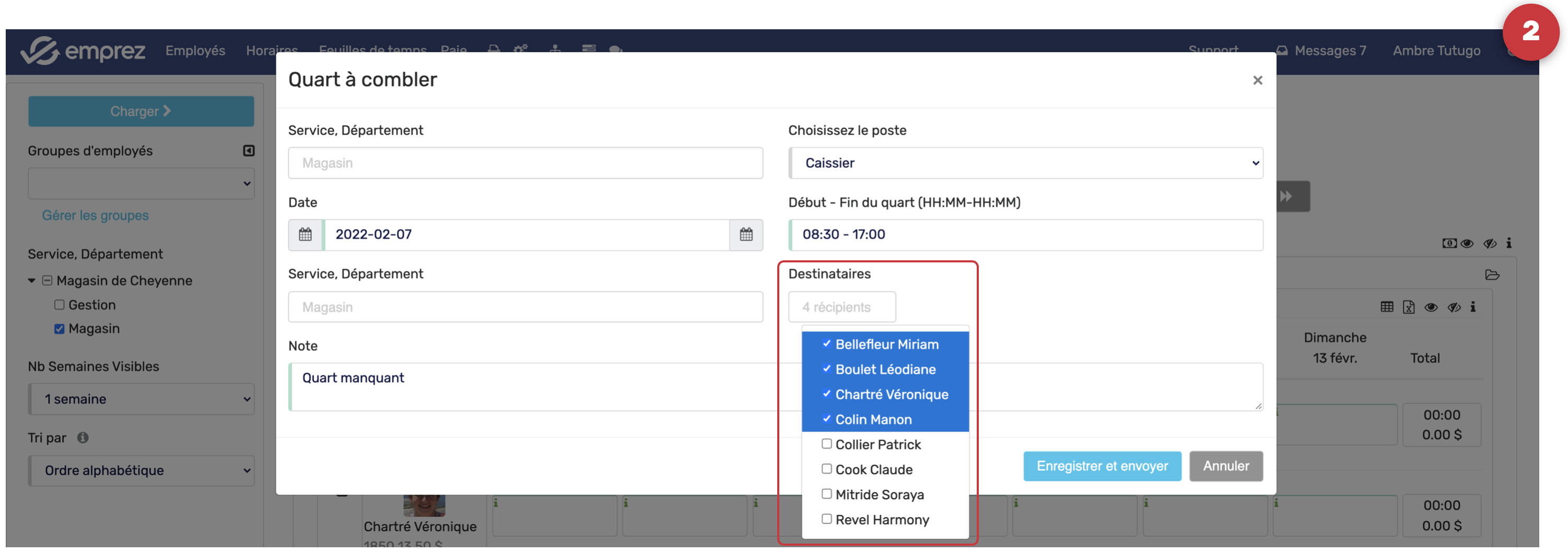
Task: Check Mitride Soraya as recipient
Action: click(x=827, y=494)
